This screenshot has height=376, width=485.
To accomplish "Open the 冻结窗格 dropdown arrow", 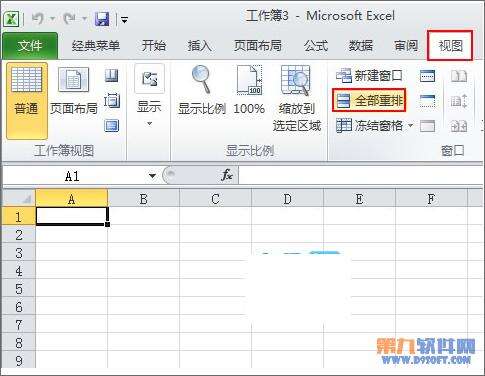I will click(x=410, y=126).
